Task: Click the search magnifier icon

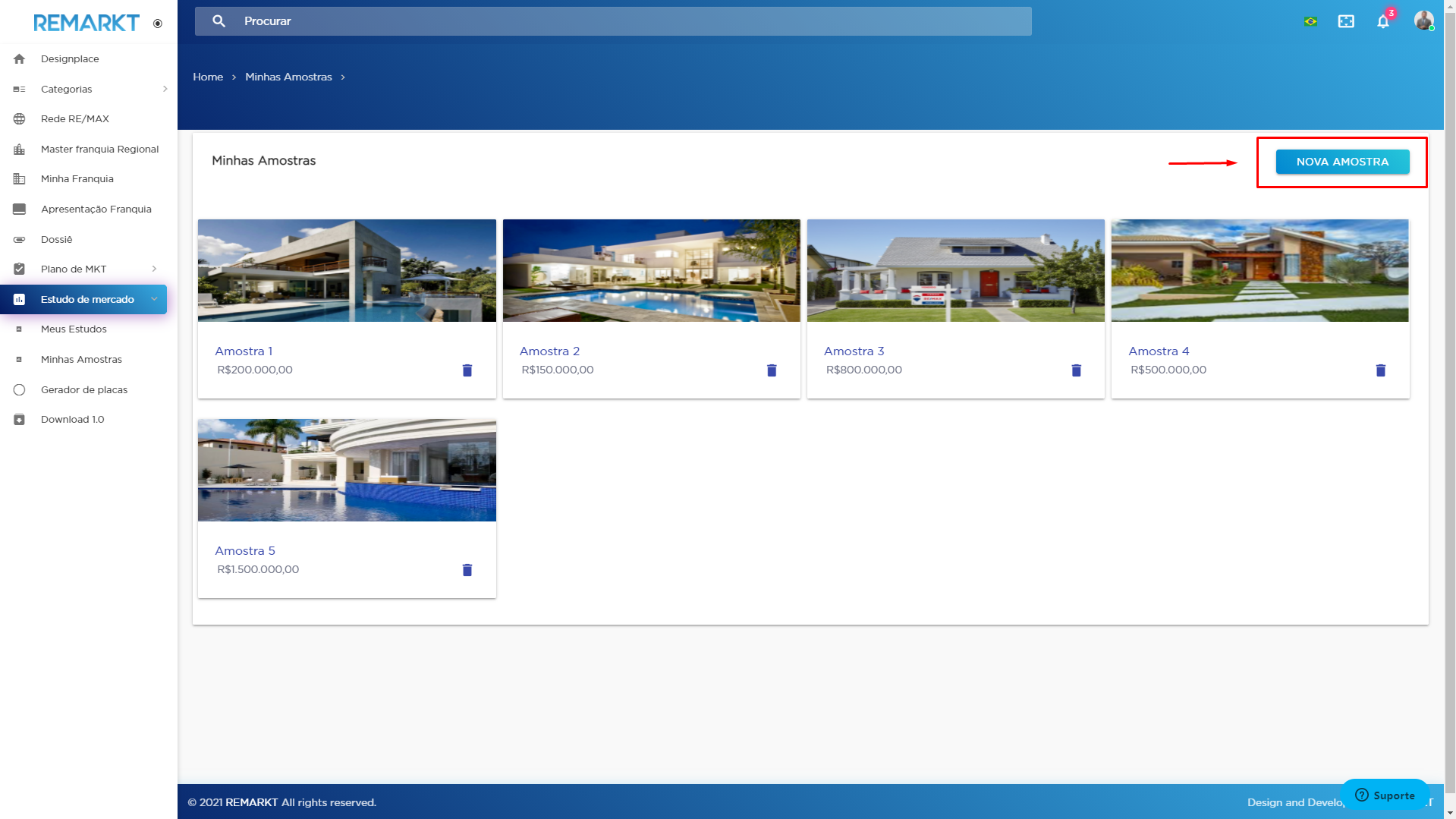Action: click(219, 21)
